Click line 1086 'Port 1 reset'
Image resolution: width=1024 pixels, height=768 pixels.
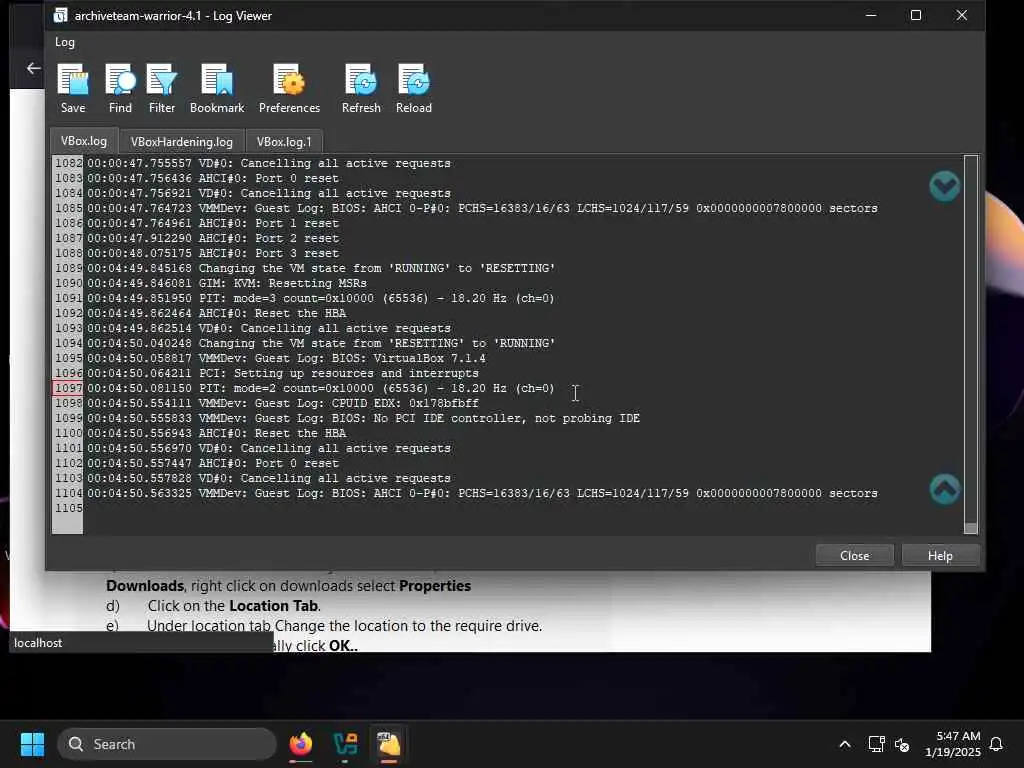click(213, 223)
